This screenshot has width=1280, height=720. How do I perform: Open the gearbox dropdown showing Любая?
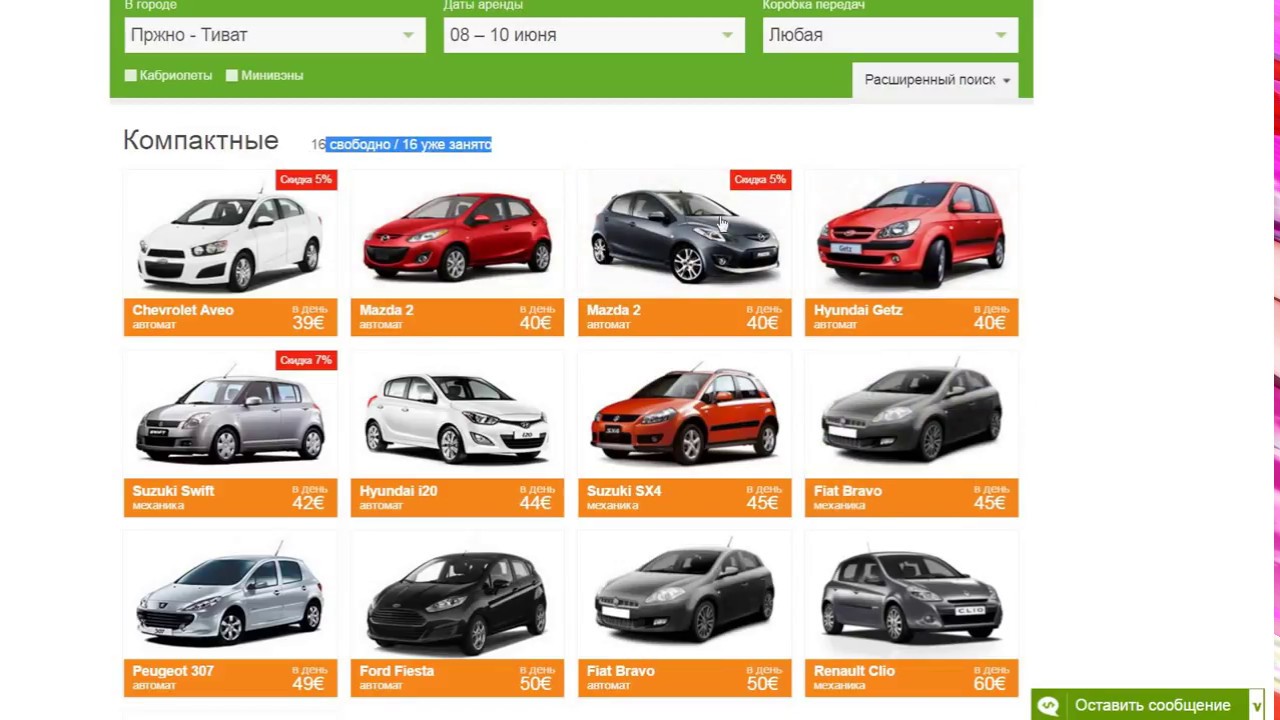[x=890, y=35]
